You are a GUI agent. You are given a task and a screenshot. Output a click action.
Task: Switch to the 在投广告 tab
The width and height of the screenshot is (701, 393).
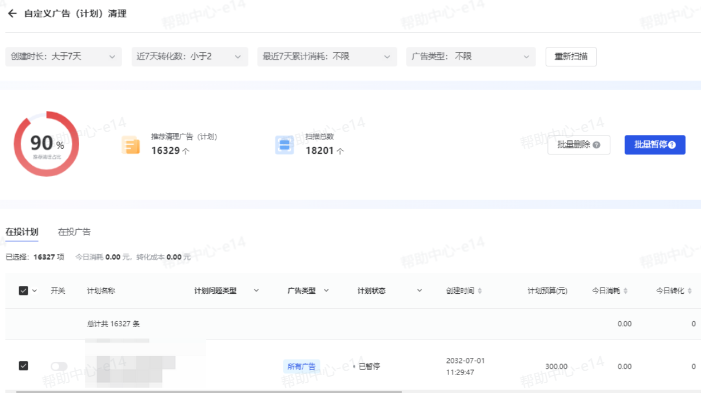74,232
